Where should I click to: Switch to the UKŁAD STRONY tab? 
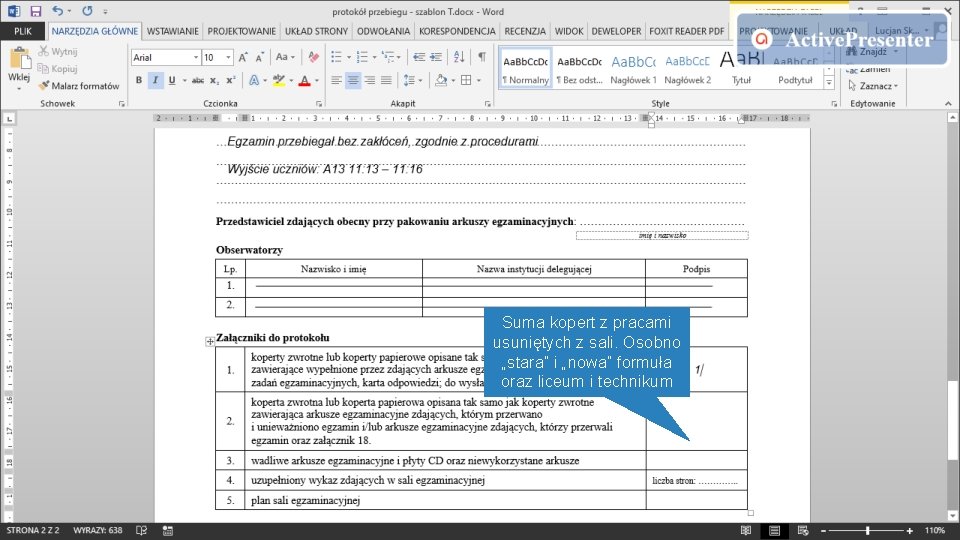[317, 31]
